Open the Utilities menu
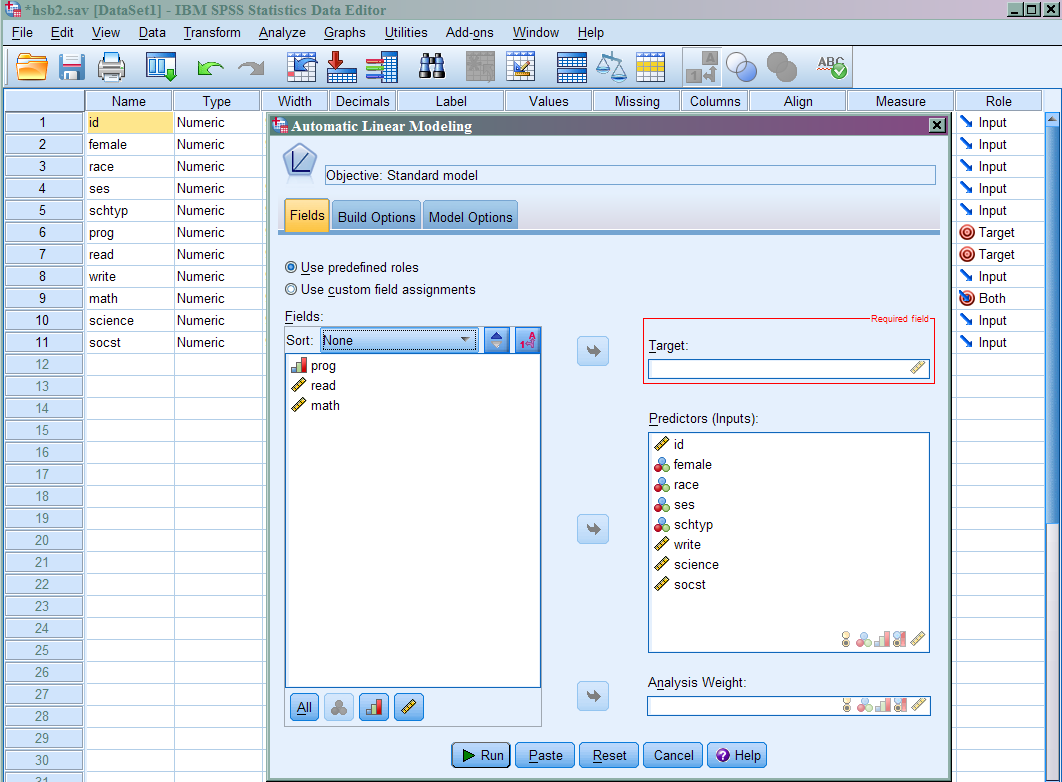 coord(406,32)
